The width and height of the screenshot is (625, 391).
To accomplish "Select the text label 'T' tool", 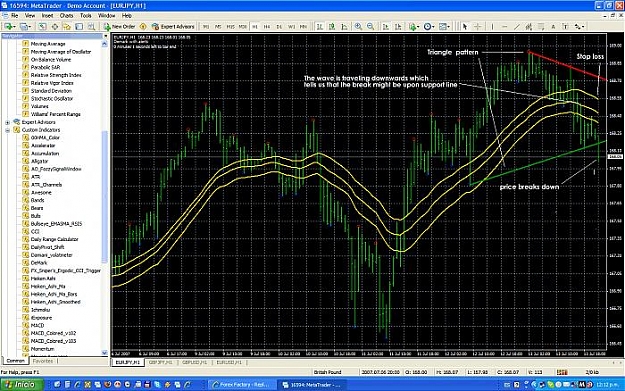I will (x=565, y=26).
